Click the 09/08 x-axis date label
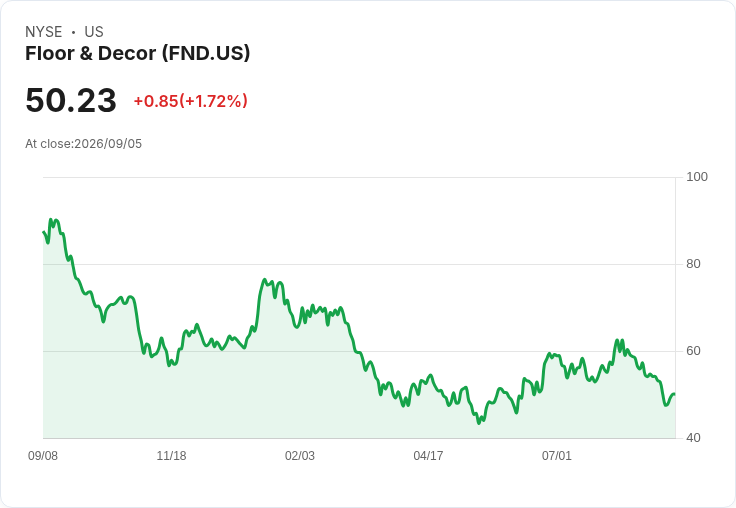Screen dimensions: 736x508 click(43, 455)
